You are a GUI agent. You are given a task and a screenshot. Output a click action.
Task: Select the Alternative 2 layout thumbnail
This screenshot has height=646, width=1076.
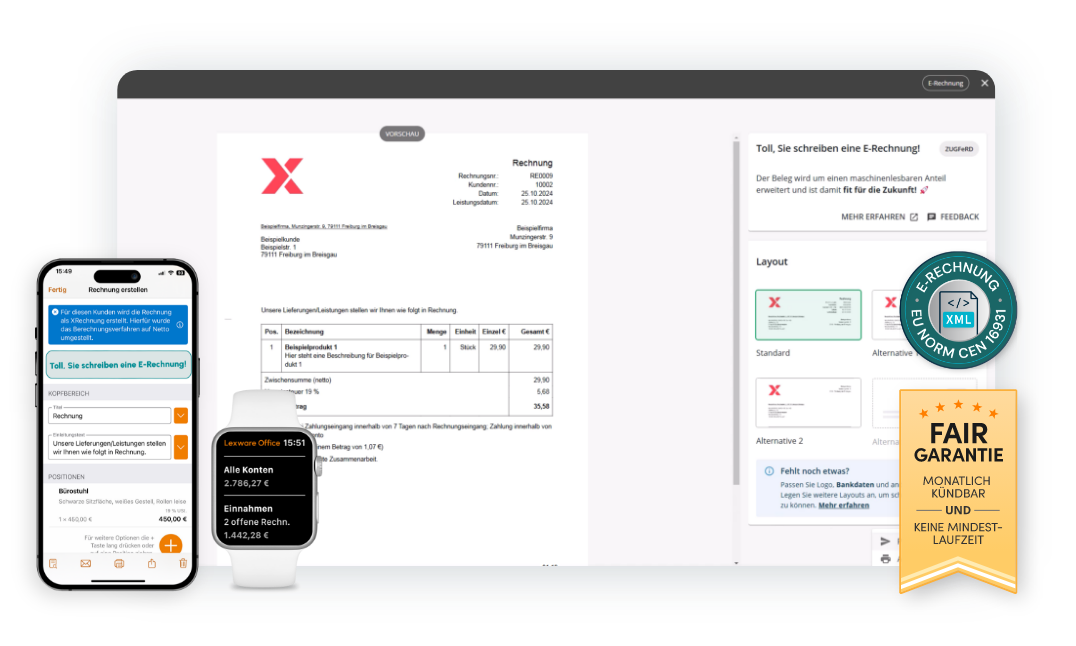coord(808,403)
